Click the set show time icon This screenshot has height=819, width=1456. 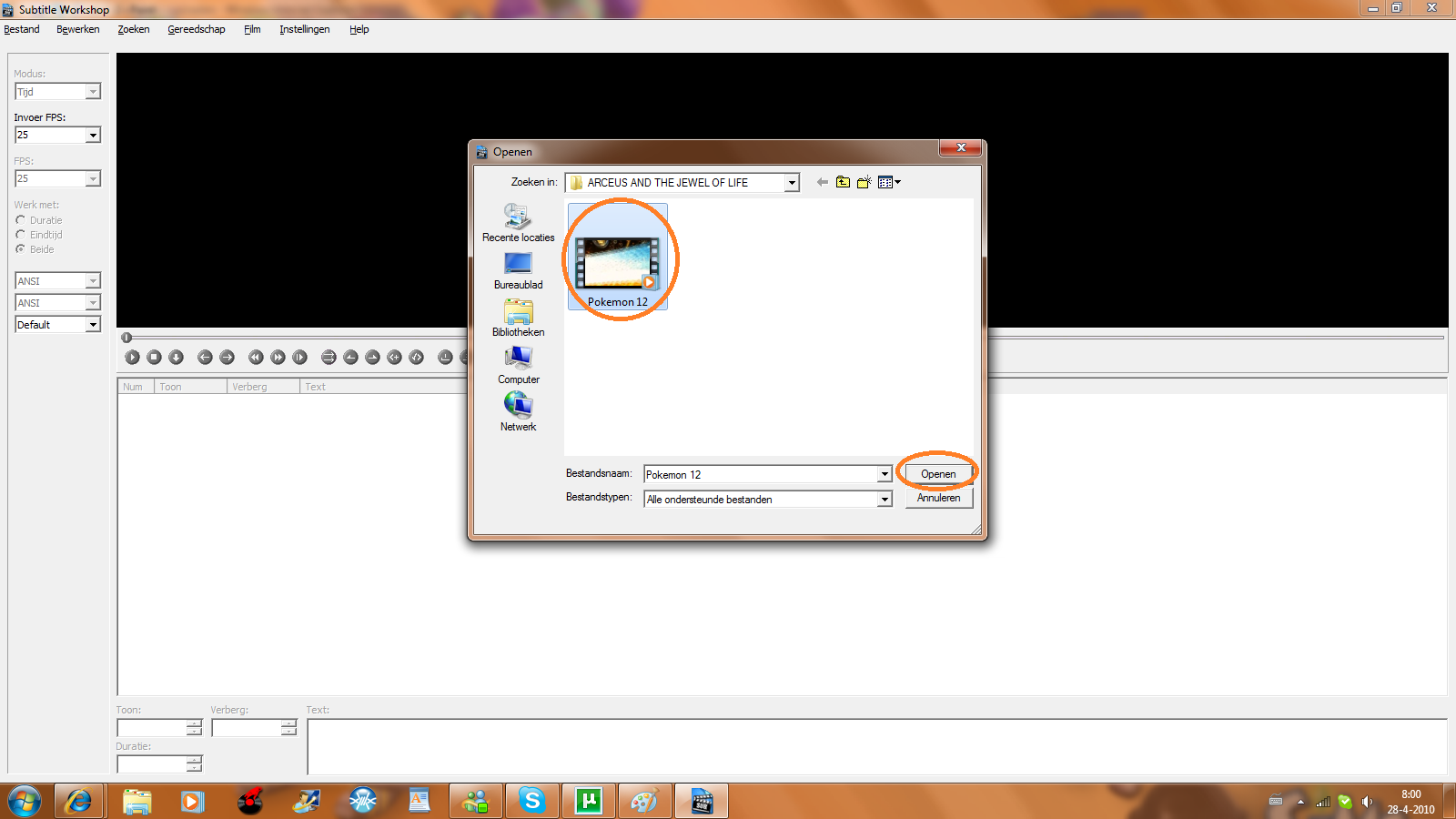[x=350, y=358]
